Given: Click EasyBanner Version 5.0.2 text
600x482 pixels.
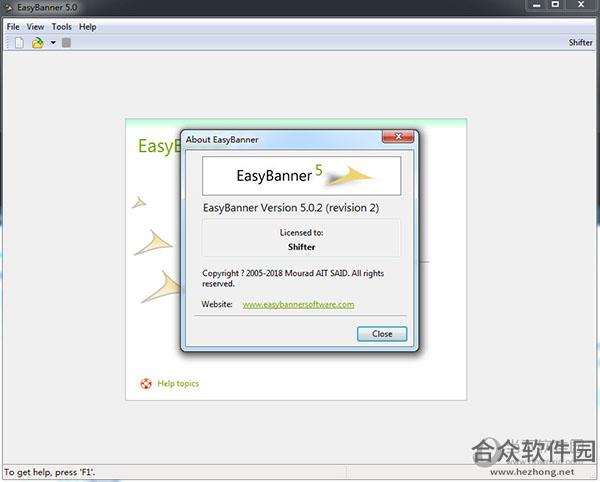Looking at the screenshot, I should click(291, 208).
